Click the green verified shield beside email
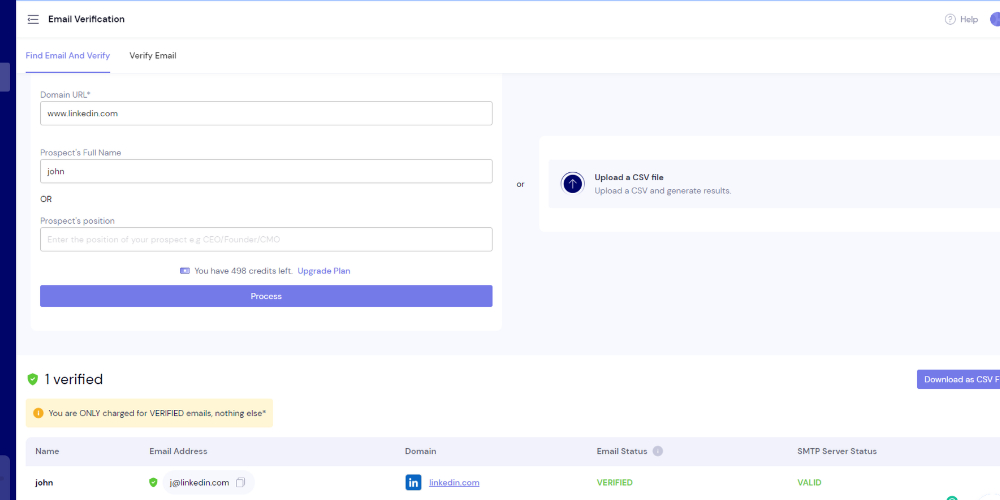Screen dimensions: 1000x500 point(153,482)
